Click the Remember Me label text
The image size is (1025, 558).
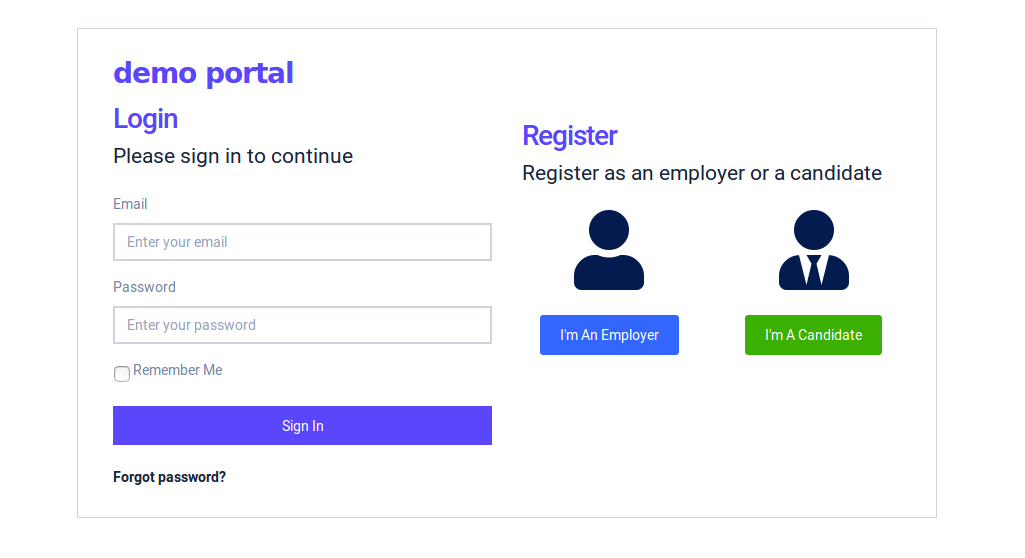tap(178, 370)
